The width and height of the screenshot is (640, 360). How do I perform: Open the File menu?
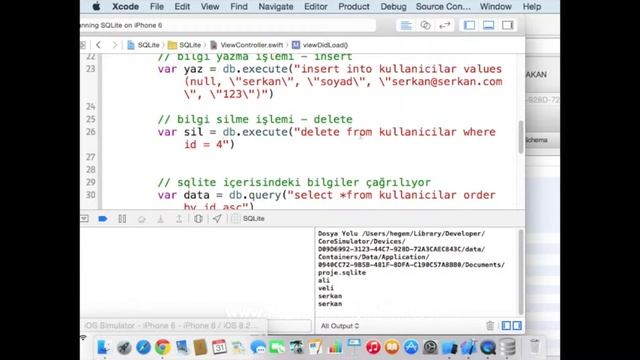point(157,7)
